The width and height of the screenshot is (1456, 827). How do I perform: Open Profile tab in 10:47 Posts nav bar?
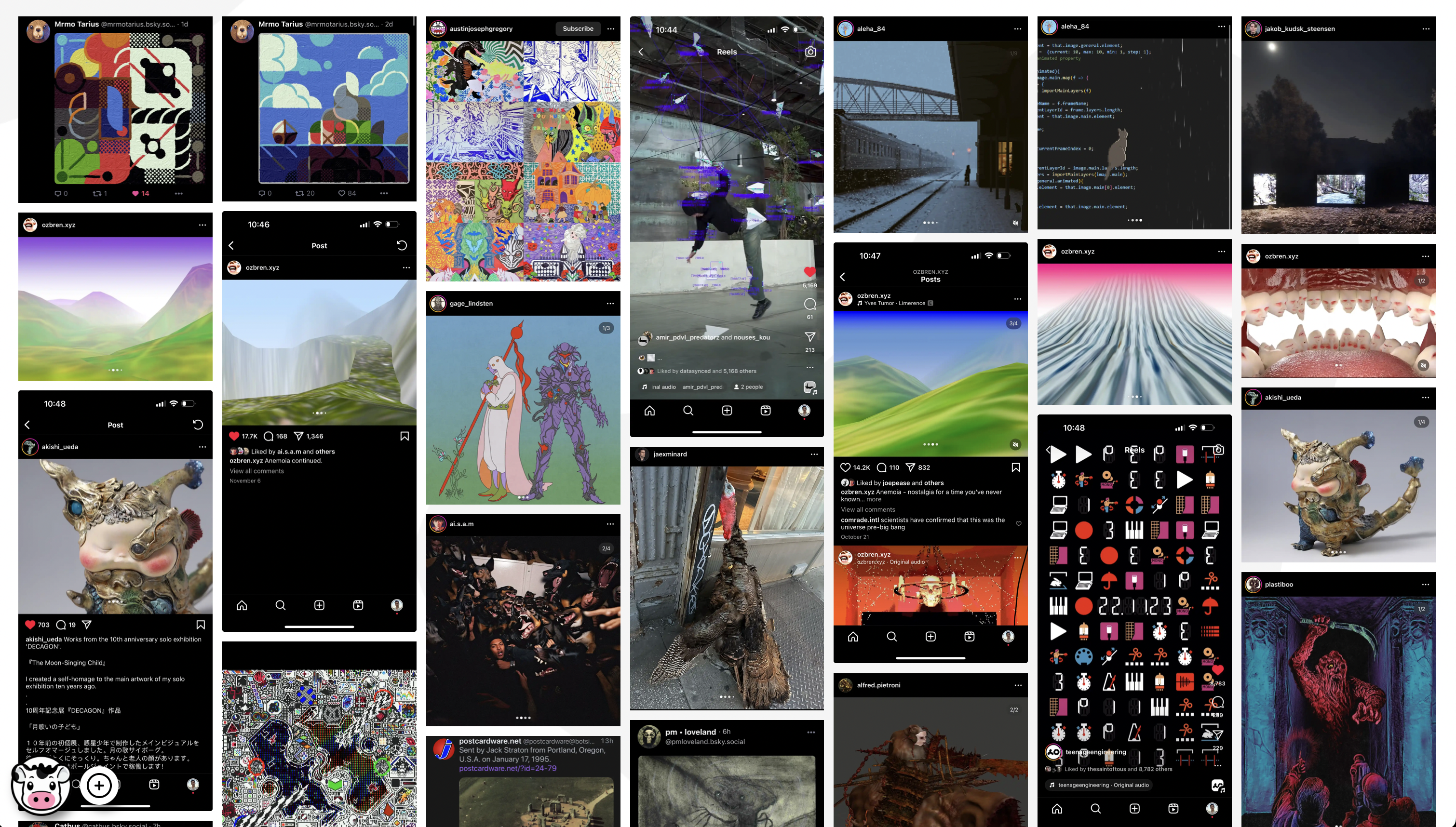coord(1008,637)
